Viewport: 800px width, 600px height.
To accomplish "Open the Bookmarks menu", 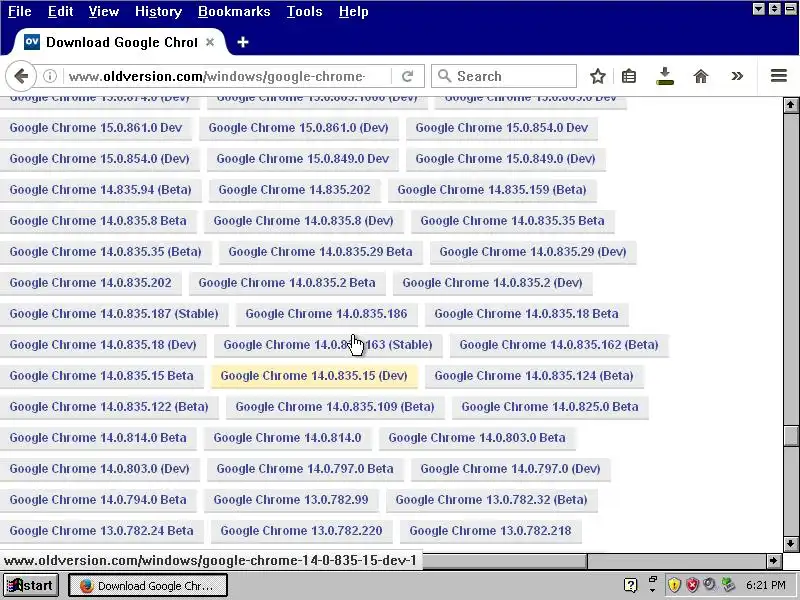I will pyautogui.click(x=234, y=11).
